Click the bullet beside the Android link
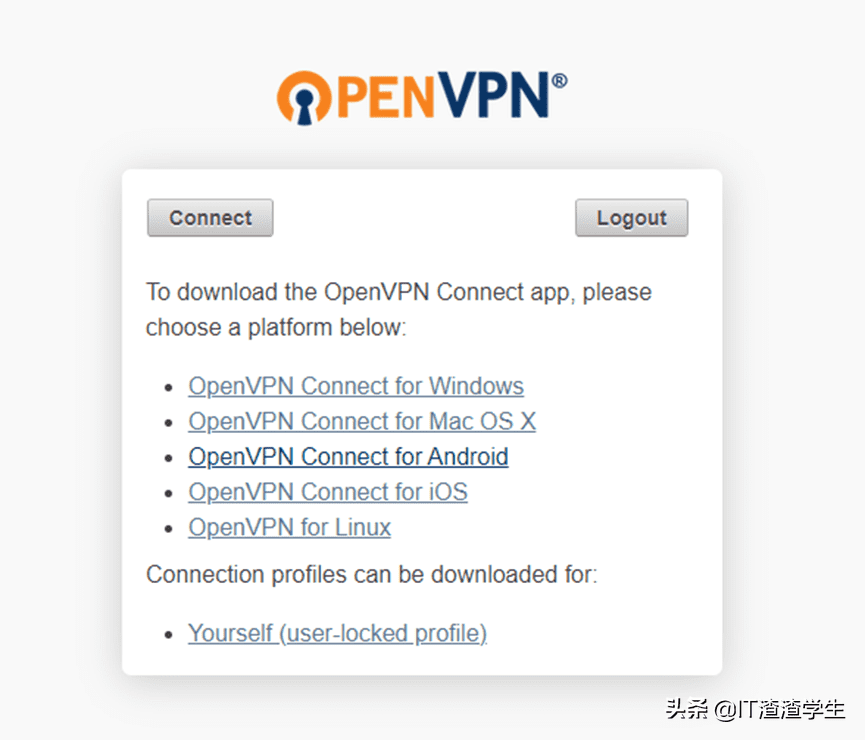Image resolution: width=865 pixels, height=740 pixels. (169, 459)
